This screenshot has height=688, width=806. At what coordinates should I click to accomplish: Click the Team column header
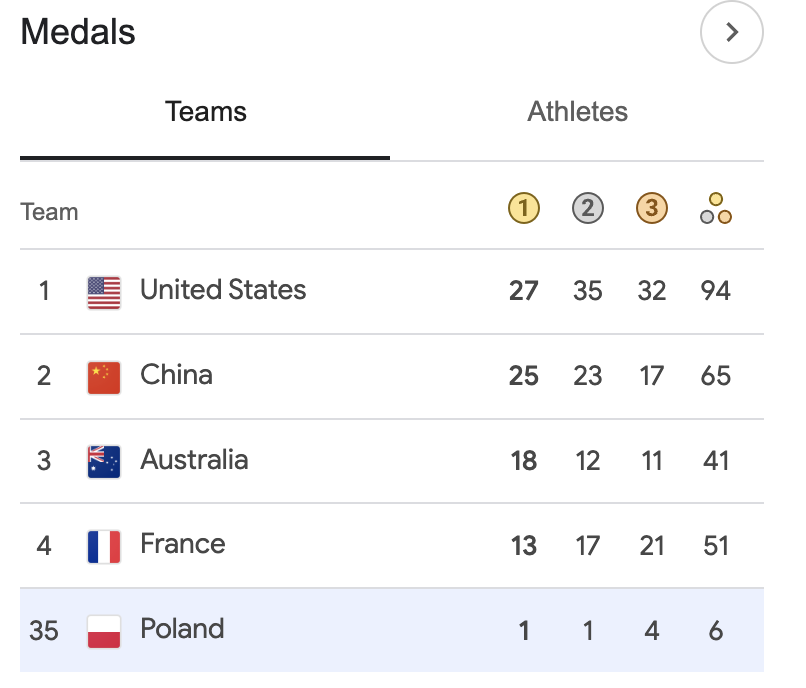click(49, 212)
